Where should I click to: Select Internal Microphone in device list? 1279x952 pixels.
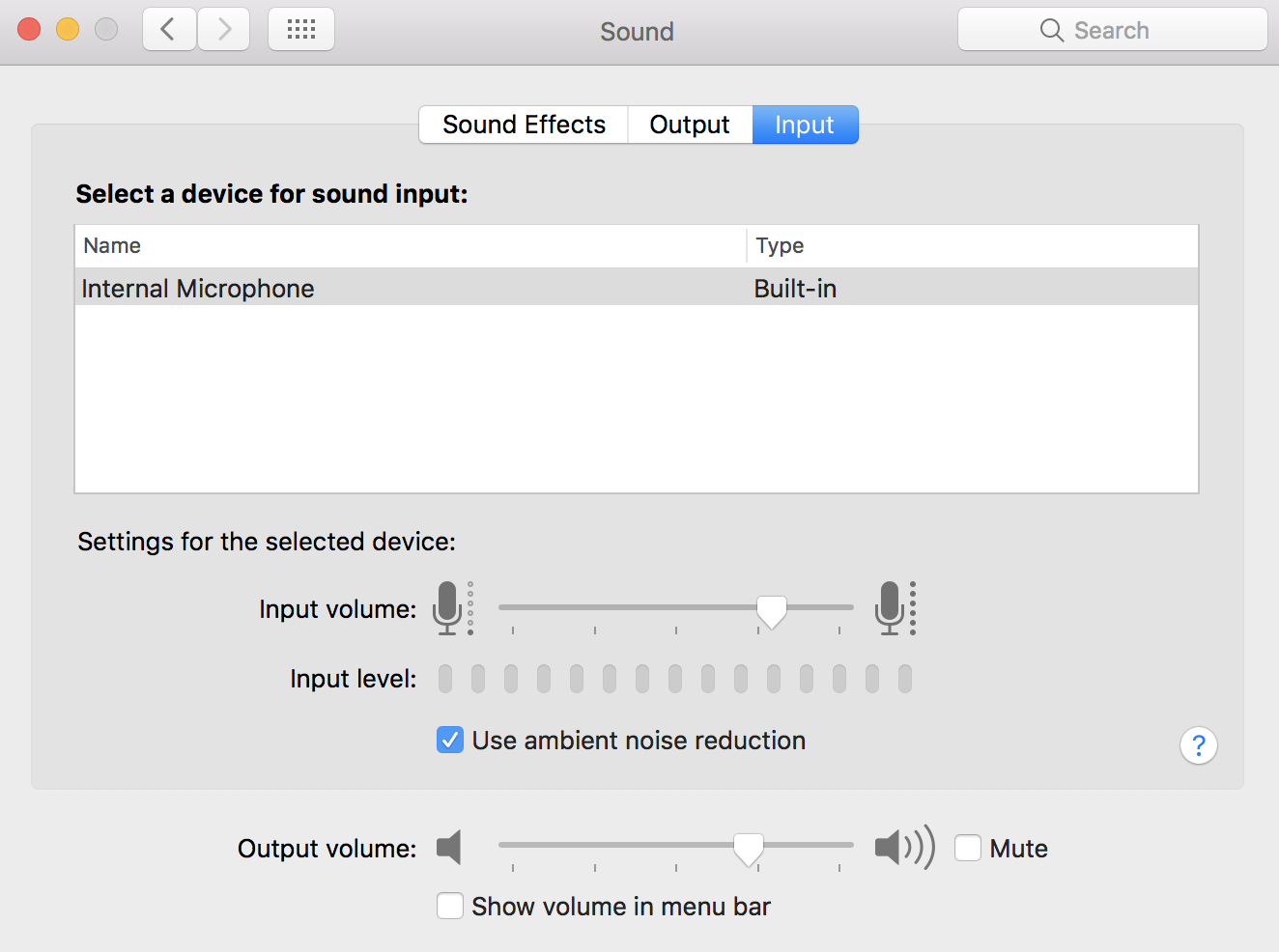pos(198,288)
